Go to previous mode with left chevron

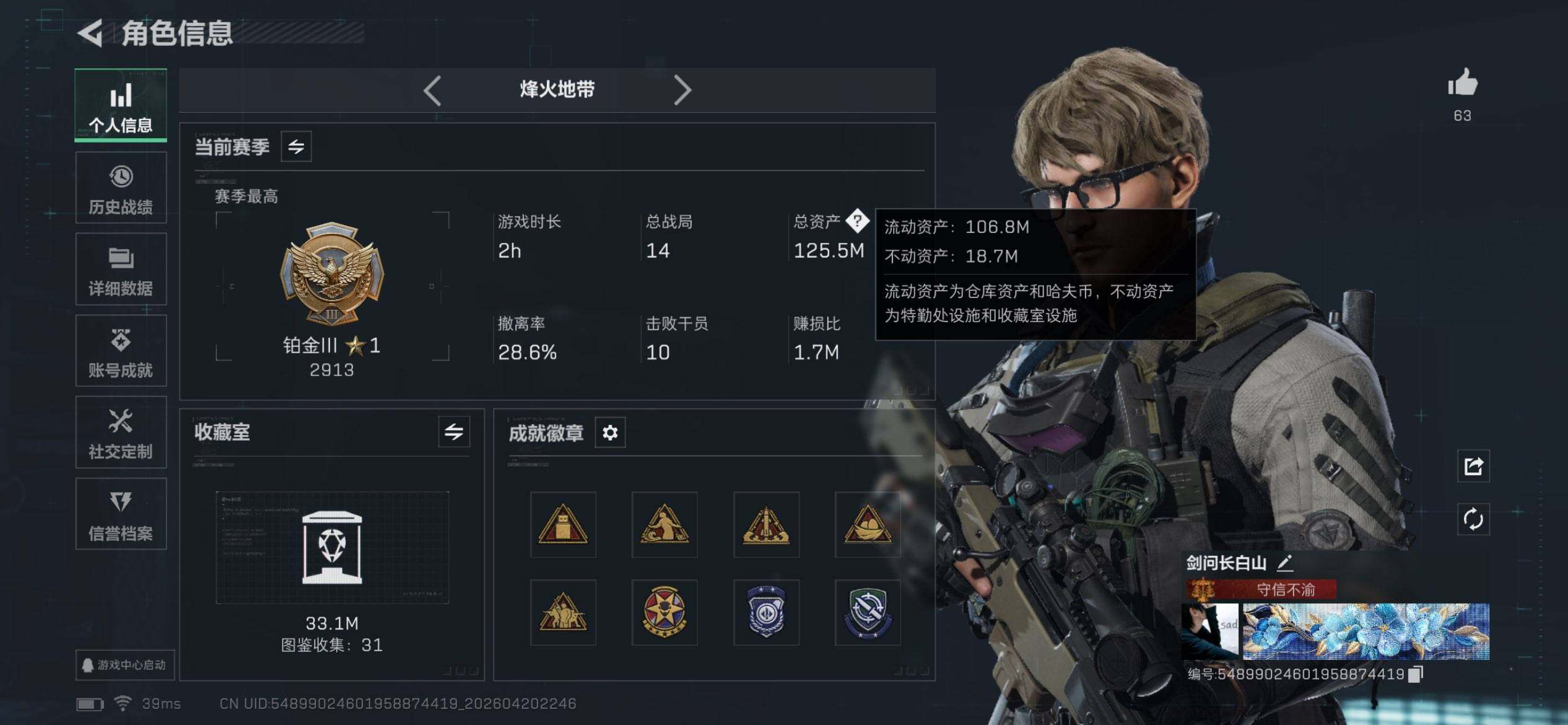pyautogui.click(x=432, y=90)
